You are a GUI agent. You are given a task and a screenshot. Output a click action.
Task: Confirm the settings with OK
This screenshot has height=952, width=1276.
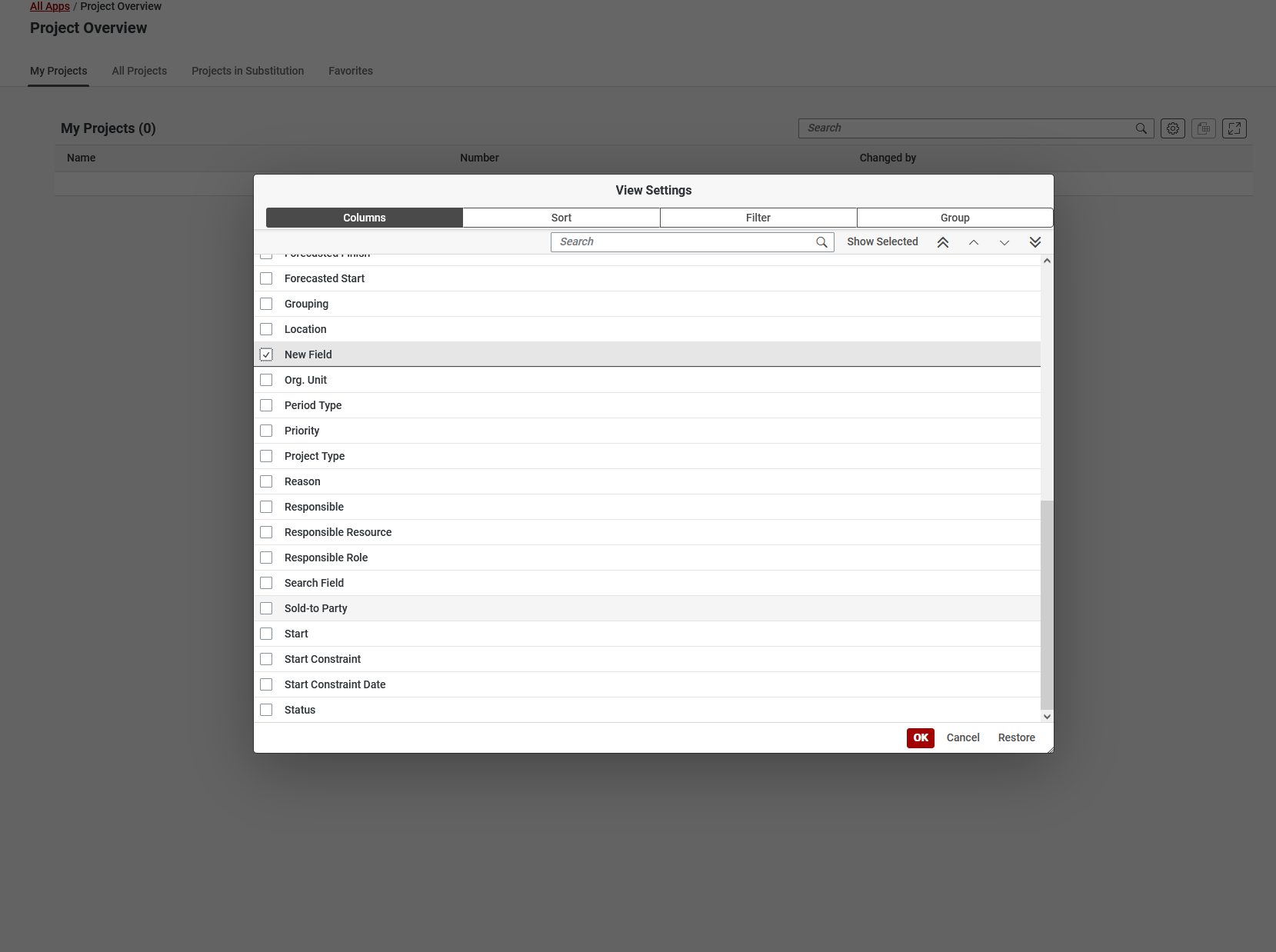pyautogui.click(x=921, y=737)
